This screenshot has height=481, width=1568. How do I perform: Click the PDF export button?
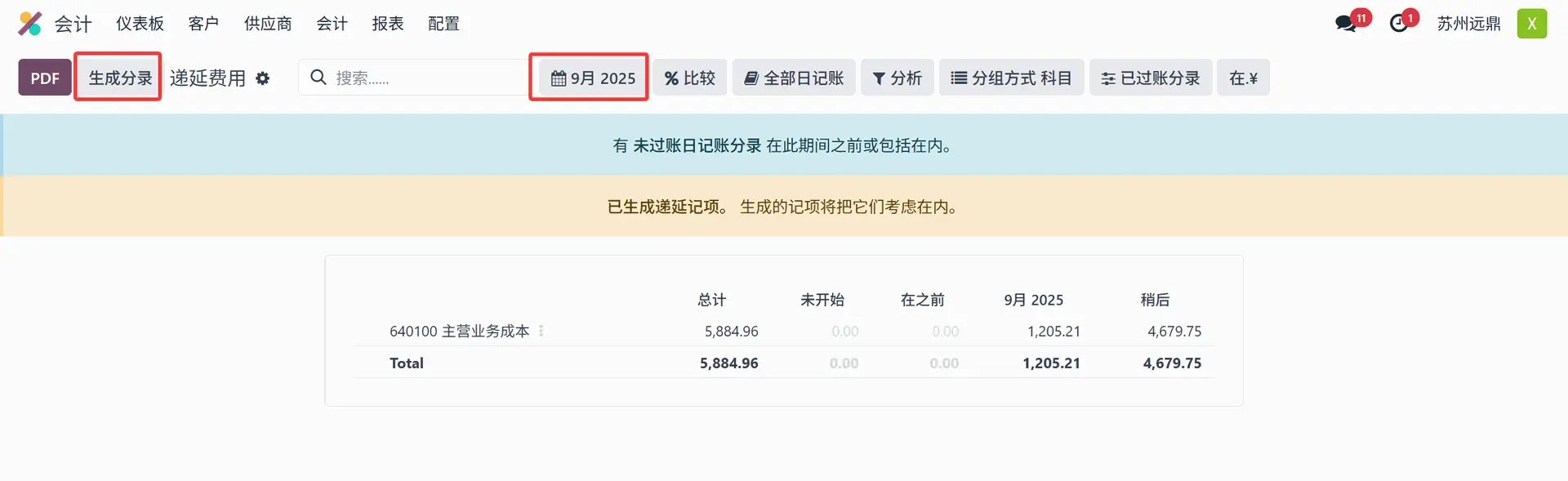[x=45, y=78]
